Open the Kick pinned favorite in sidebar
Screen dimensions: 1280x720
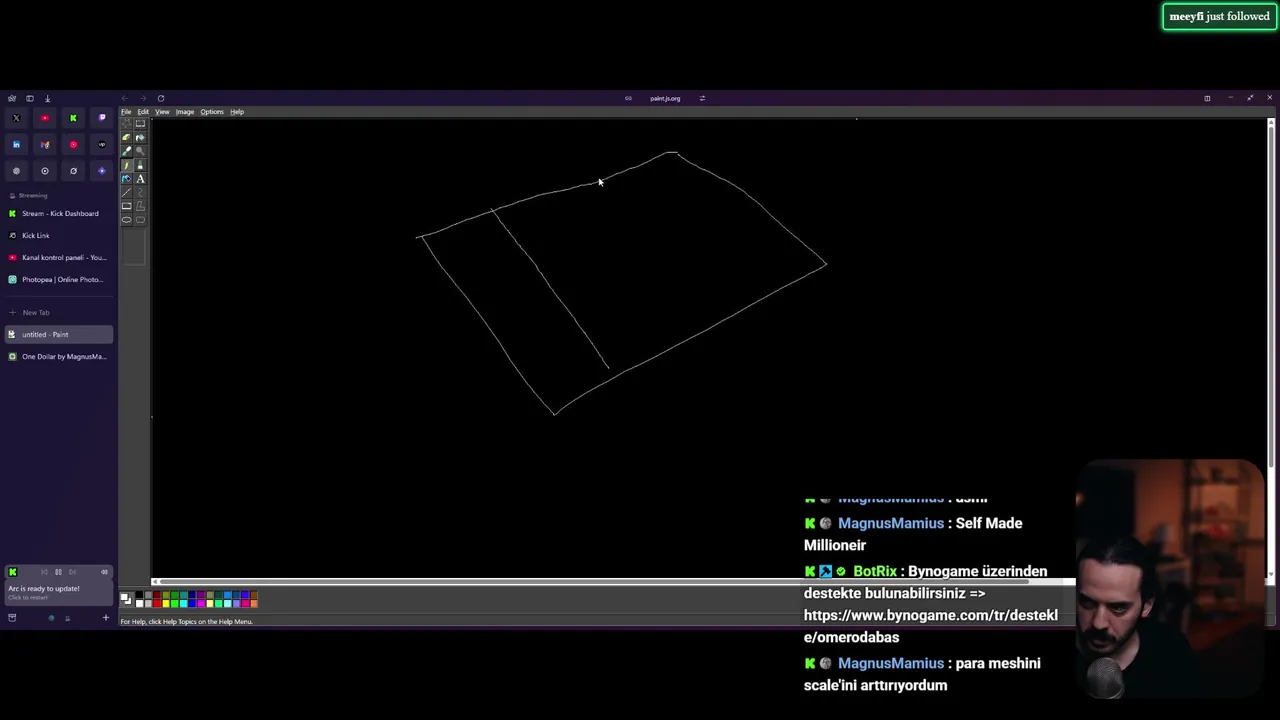tap(73, 118)
